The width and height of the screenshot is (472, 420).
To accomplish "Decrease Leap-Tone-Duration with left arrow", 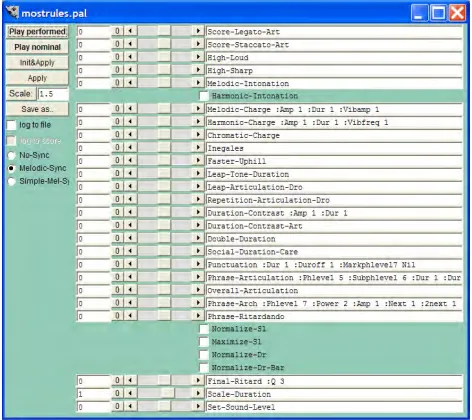I will (130, 173).
